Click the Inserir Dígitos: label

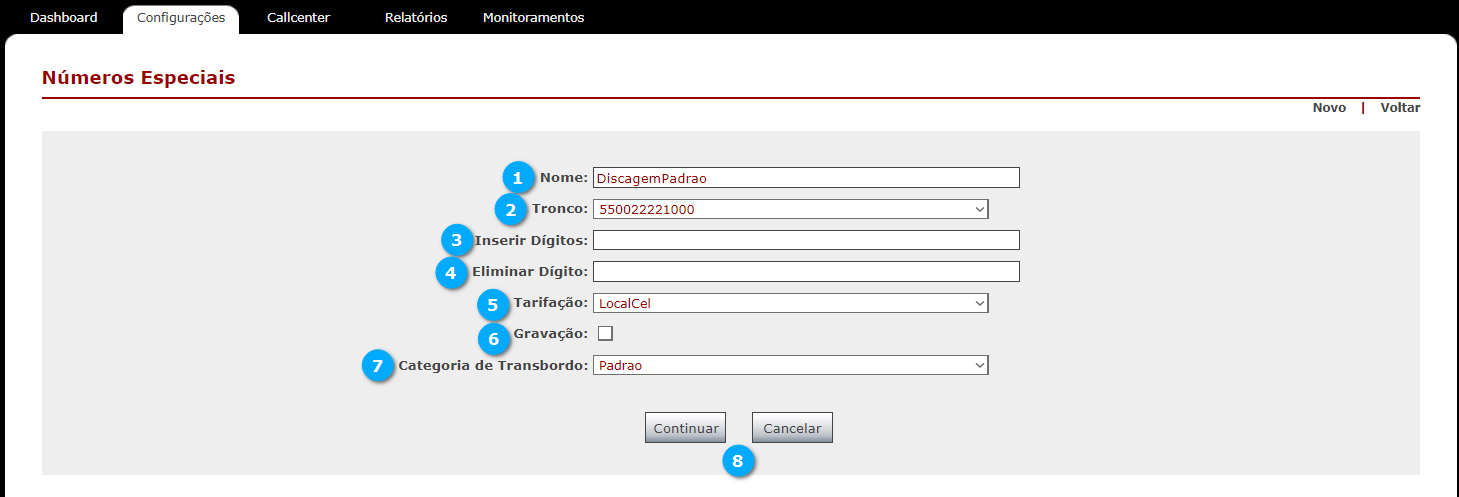click(532, 240)
